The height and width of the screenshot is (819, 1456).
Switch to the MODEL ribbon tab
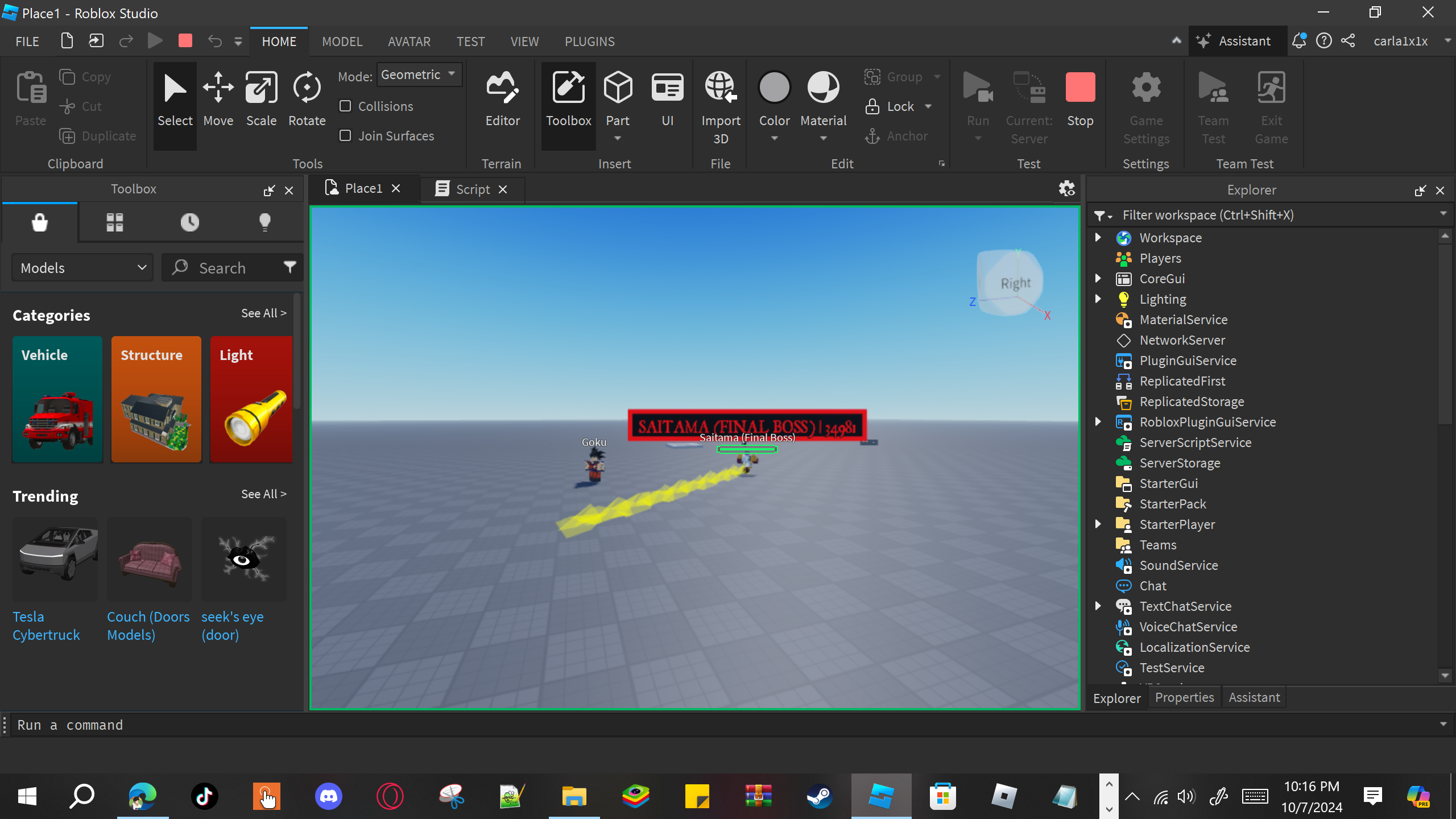click(x=342, y=42)
